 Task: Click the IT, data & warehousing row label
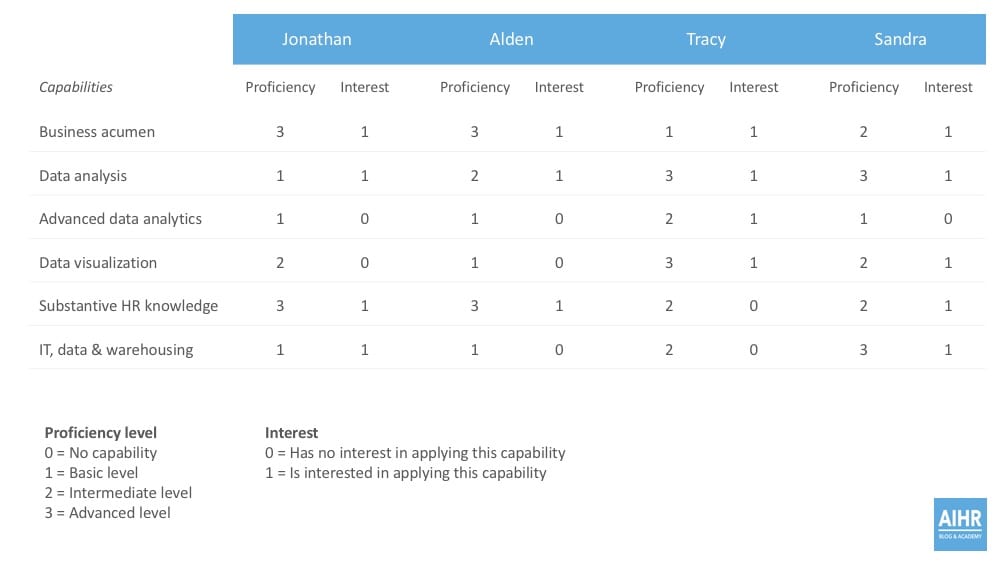click(x=116, y=350)
